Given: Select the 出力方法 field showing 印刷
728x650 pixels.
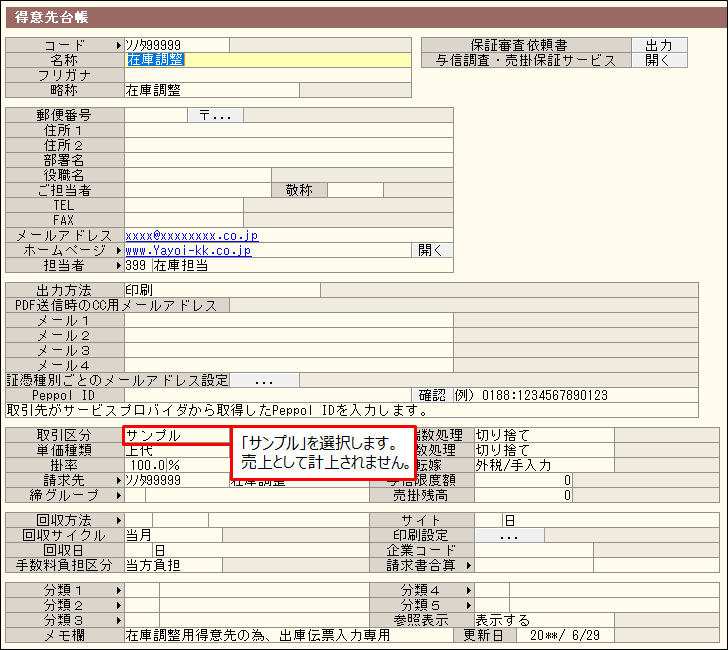Looking at the screenshot, I should coord(222,290).
